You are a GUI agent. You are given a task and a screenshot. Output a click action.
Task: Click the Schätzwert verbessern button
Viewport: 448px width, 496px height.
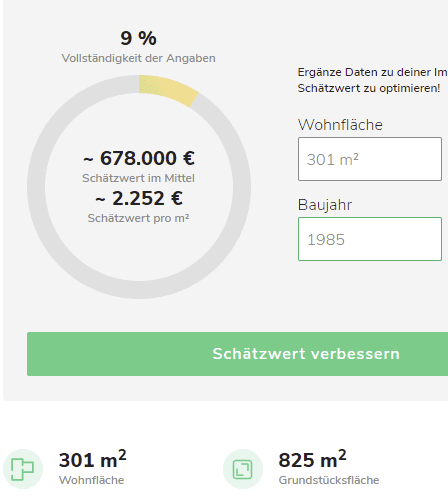click(237, 354)
